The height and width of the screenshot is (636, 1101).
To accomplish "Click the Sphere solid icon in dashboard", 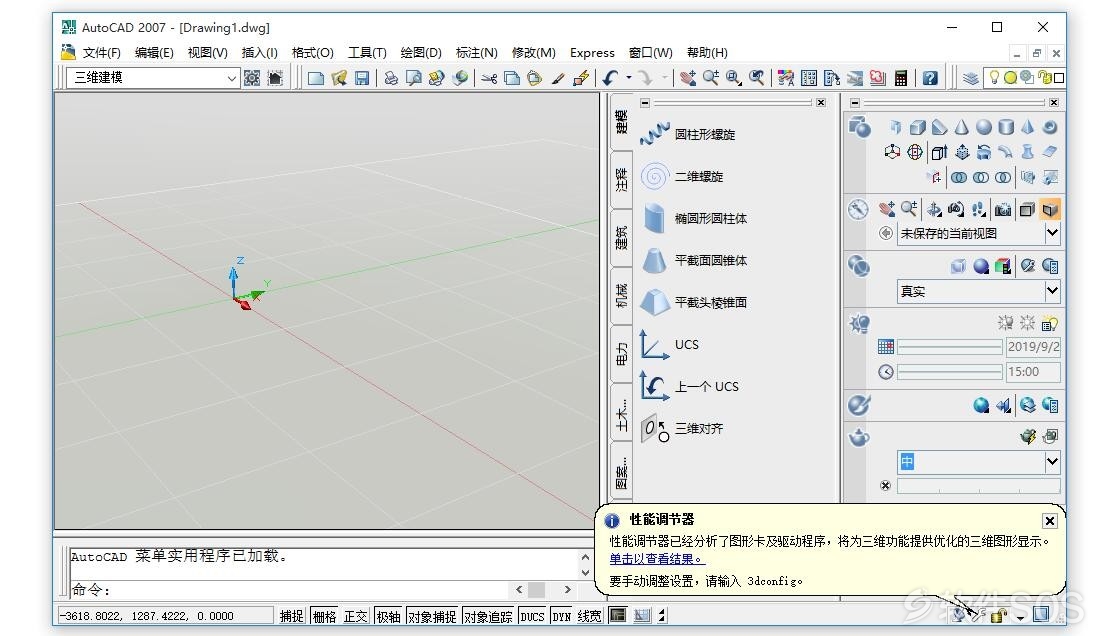I will [984, 127].
